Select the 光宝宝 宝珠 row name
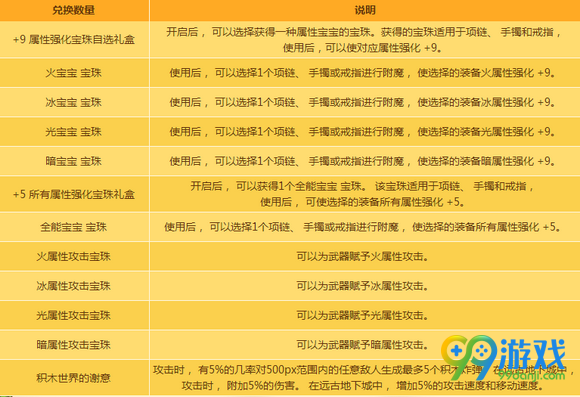Screen dimensions: 580x397 (74, 132)
